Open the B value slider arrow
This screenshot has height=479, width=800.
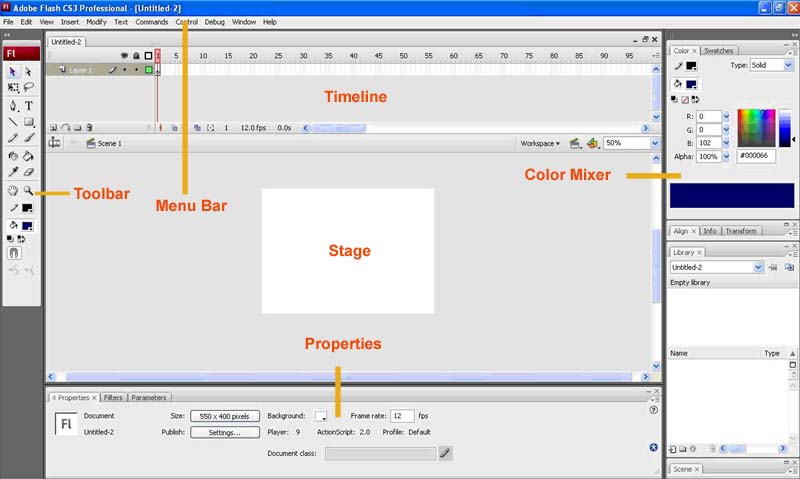726,143
